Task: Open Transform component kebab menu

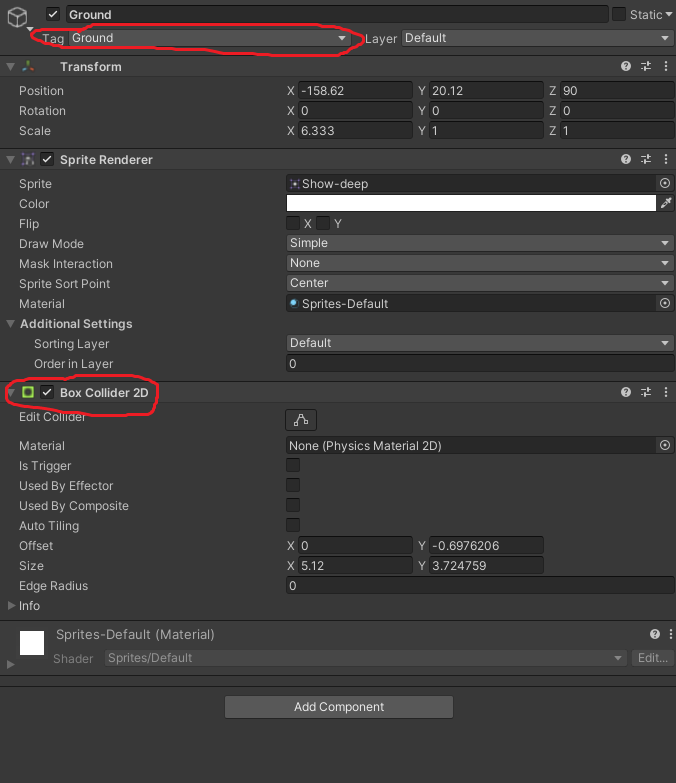Action: 666,66
